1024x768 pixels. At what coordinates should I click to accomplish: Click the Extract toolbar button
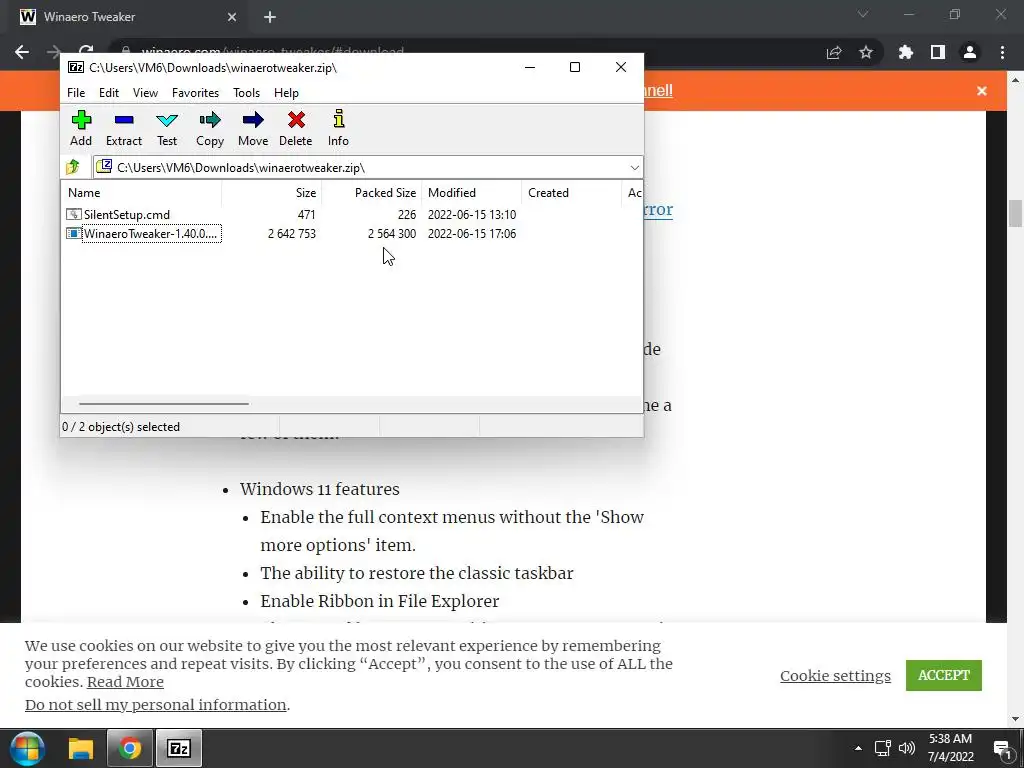(123, 128)
